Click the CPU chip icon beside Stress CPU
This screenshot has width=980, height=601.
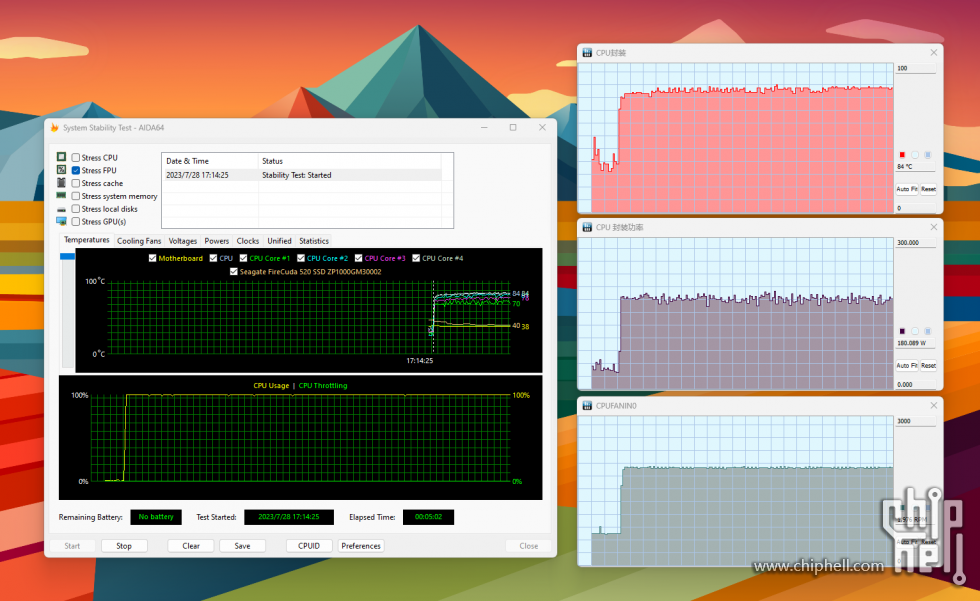point(61,157)
